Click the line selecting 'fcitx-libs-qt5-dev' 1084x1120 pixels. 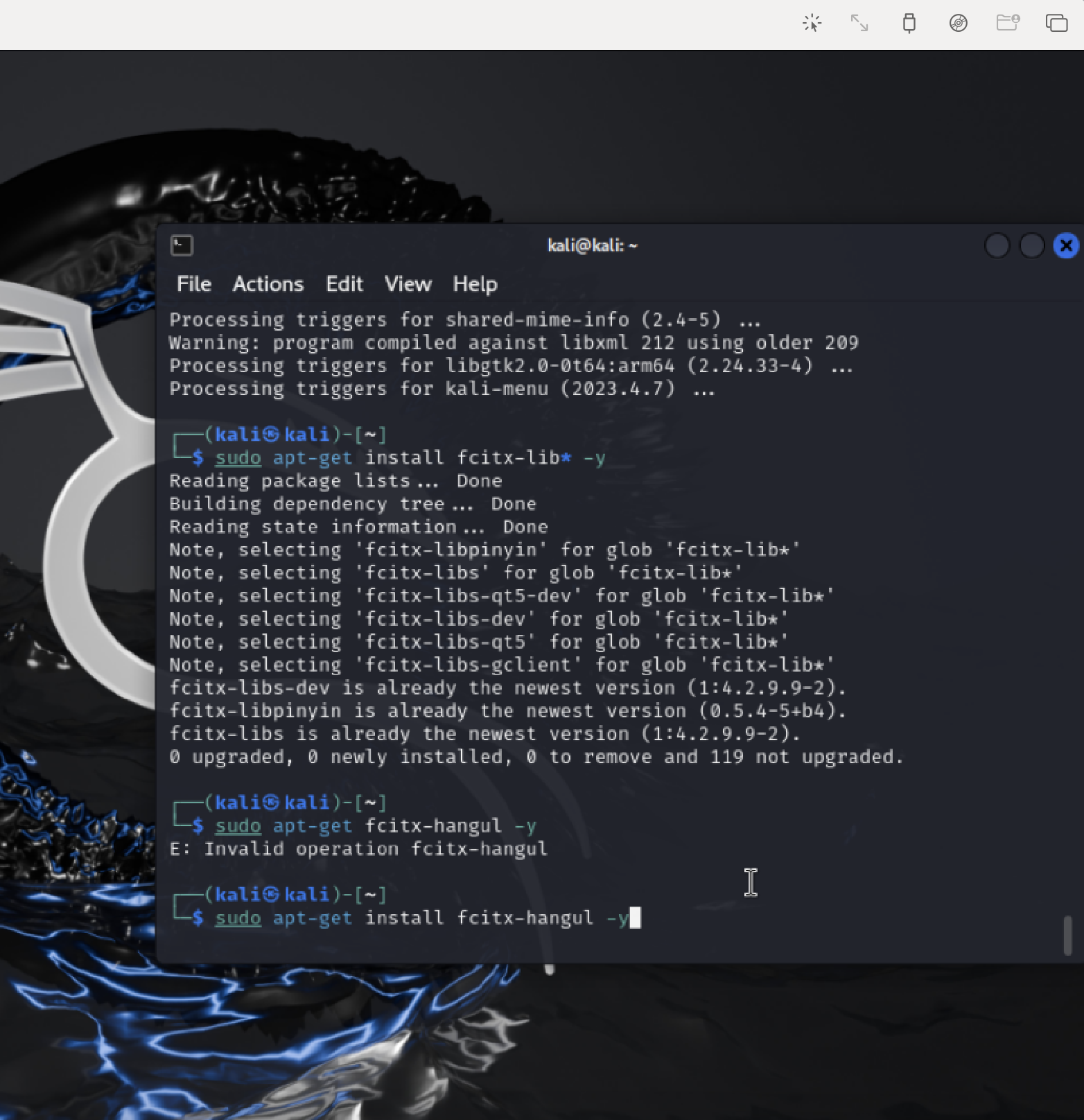(x=502, y=596)
